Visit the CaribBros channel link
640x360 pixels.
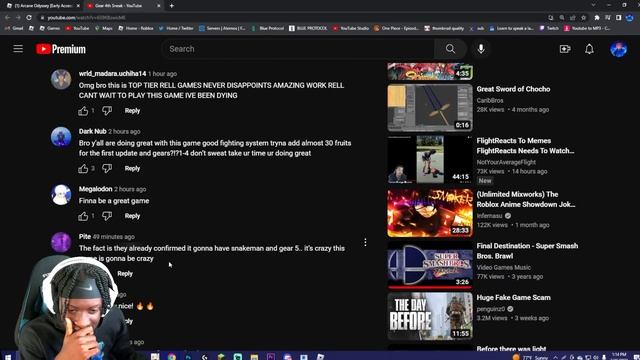[x=490, y=100]
